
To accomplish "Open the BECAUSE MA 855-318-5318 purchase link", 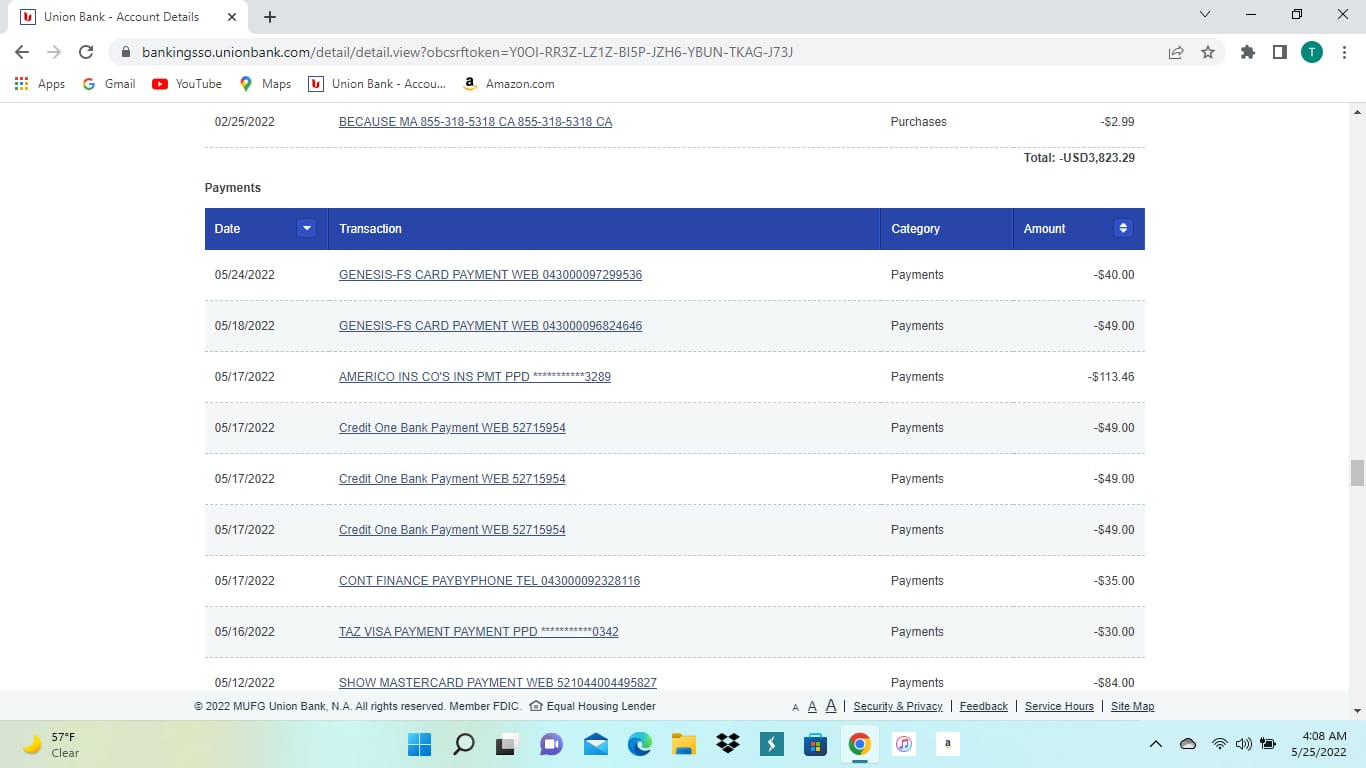I will coord(475,122).
